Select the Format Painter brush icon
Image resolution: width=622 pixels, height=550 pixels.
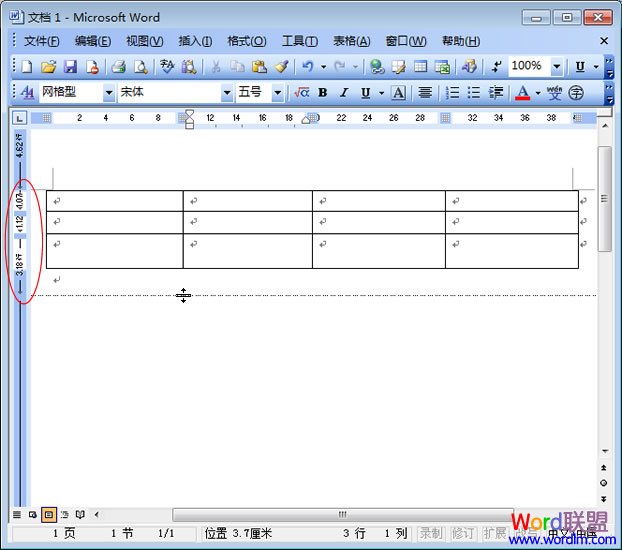coord(281,67)
